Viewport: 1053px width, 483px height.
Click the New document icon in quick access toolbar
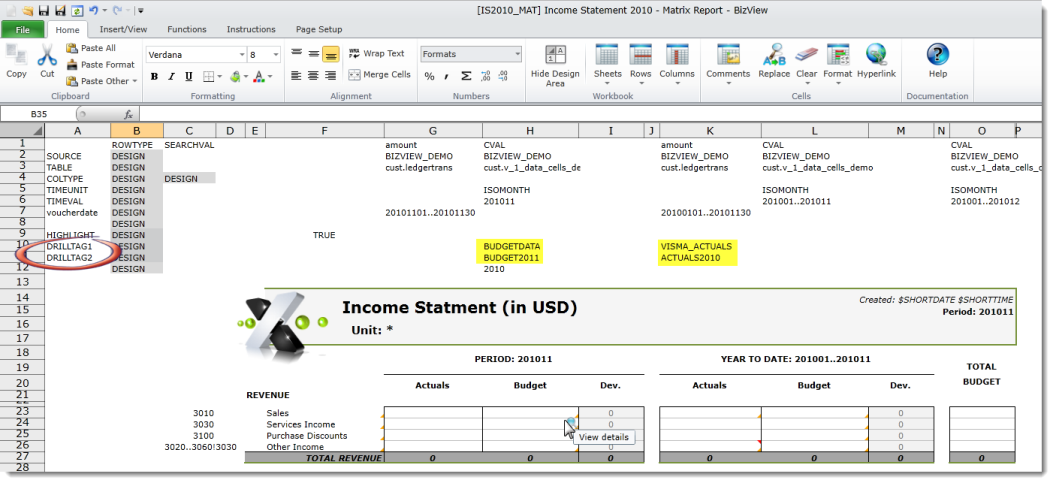pyautogui.click(x=12, y=11)
